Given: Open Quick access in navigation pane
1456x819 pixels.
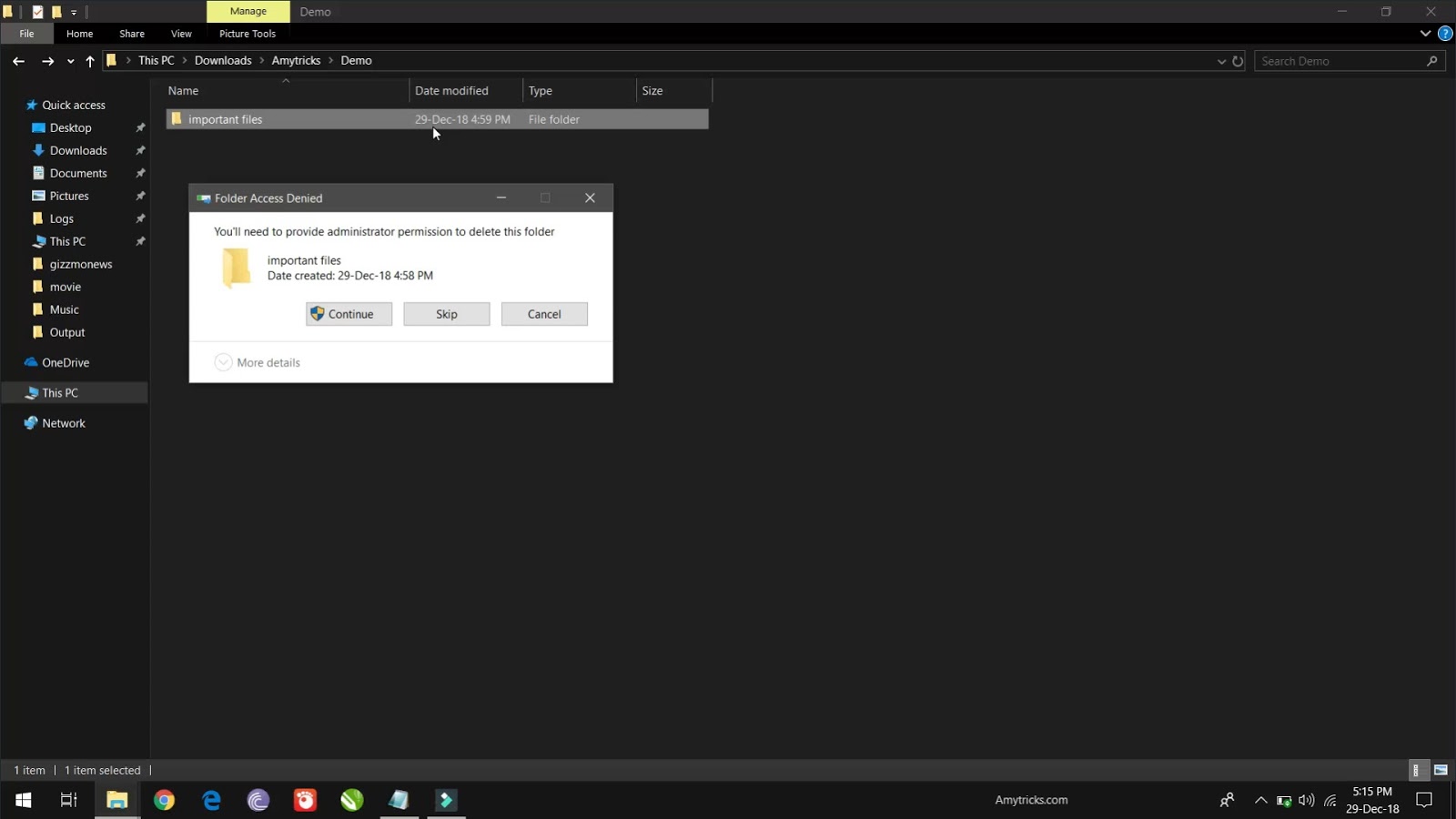Looking at the screenshot, I should point(73,105).
